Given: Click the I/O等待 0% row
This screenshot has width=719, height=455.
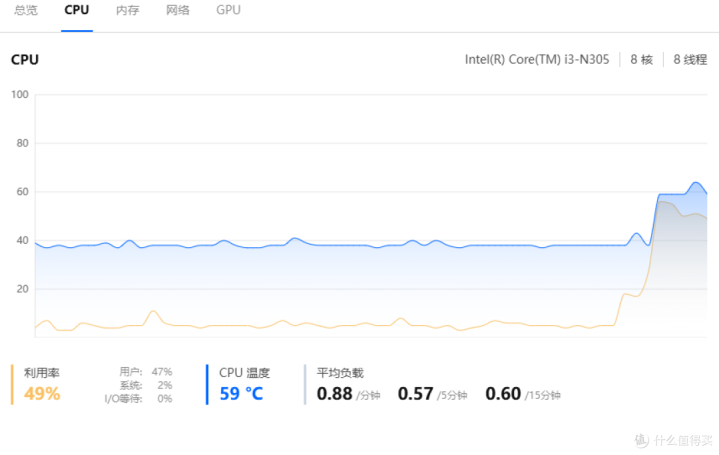Looking at the screenshot, I should point(138,398).
